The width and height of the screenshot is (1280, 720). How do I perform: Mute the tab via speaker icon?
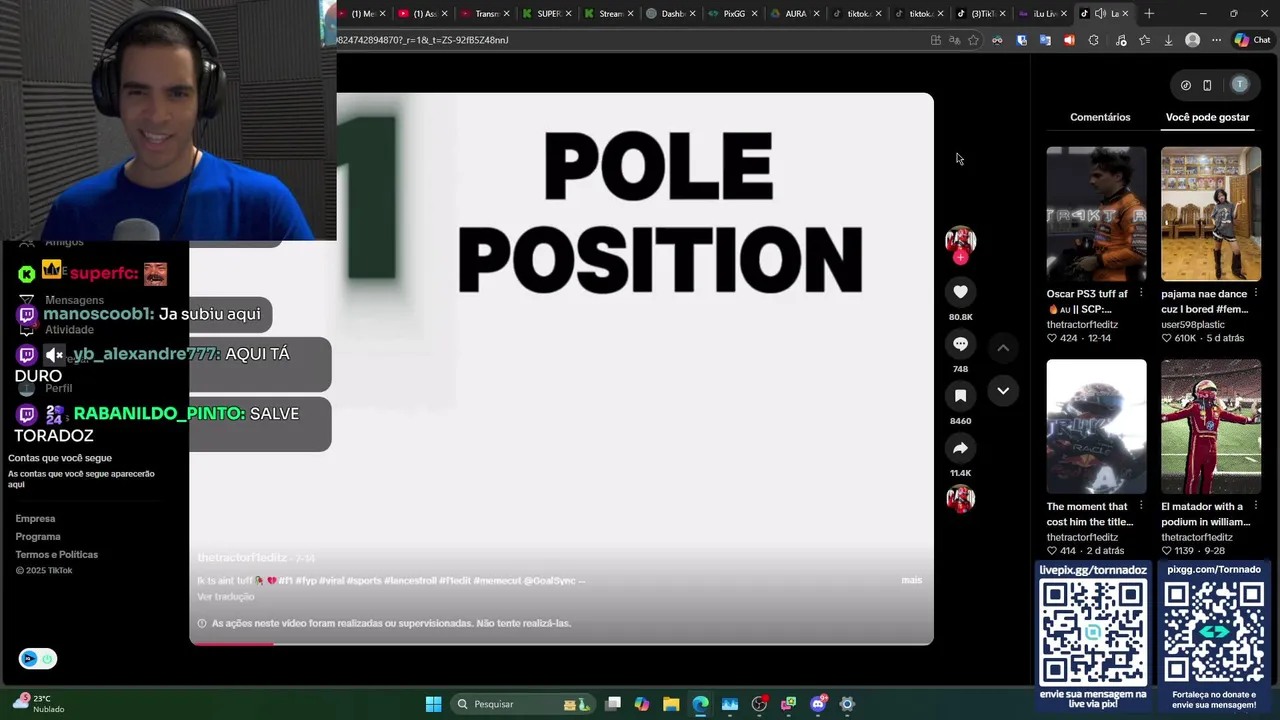click(1100, 14)
